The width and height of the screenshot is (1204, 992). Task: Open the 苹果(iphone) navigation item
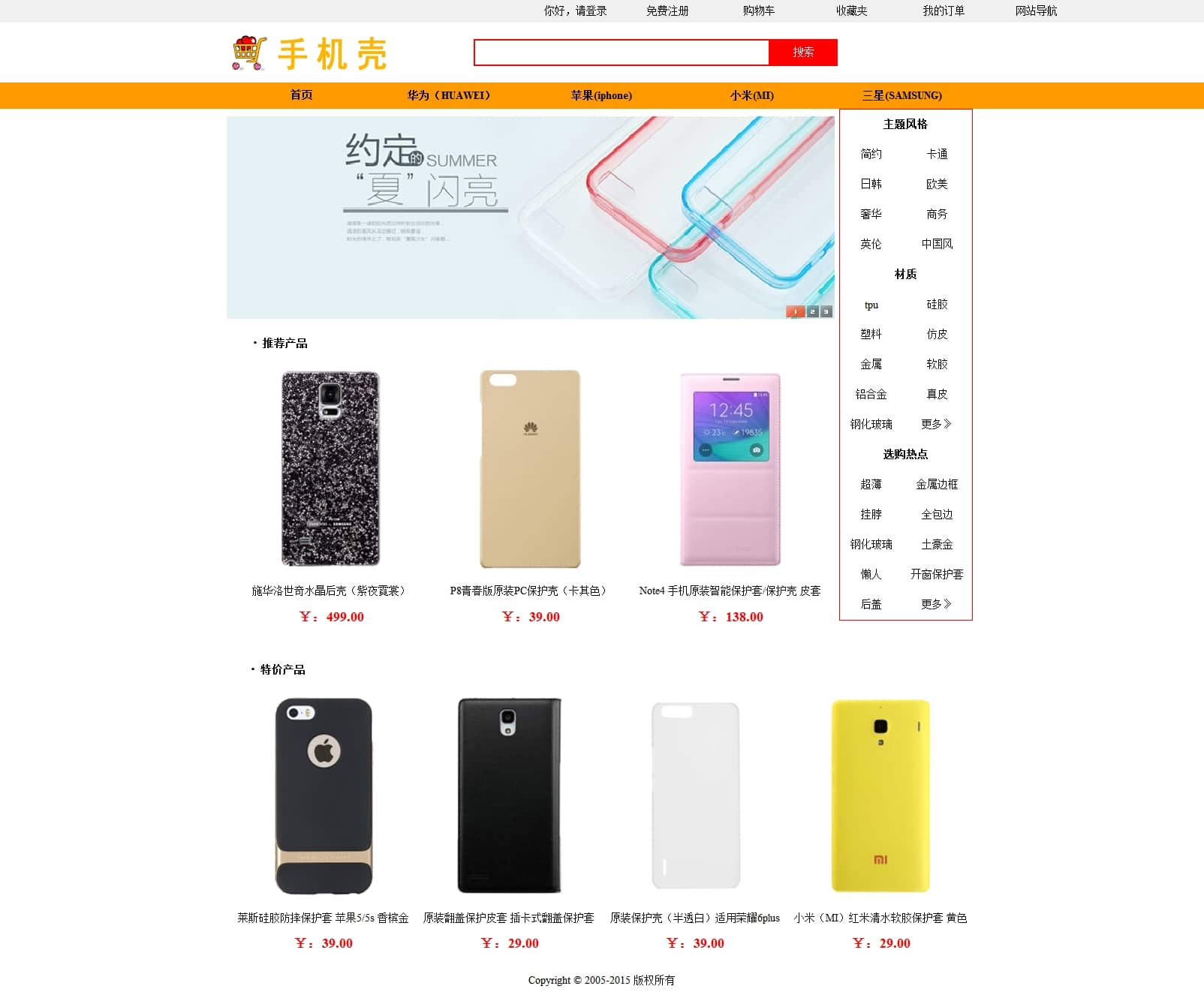click(x=601, y=95)
